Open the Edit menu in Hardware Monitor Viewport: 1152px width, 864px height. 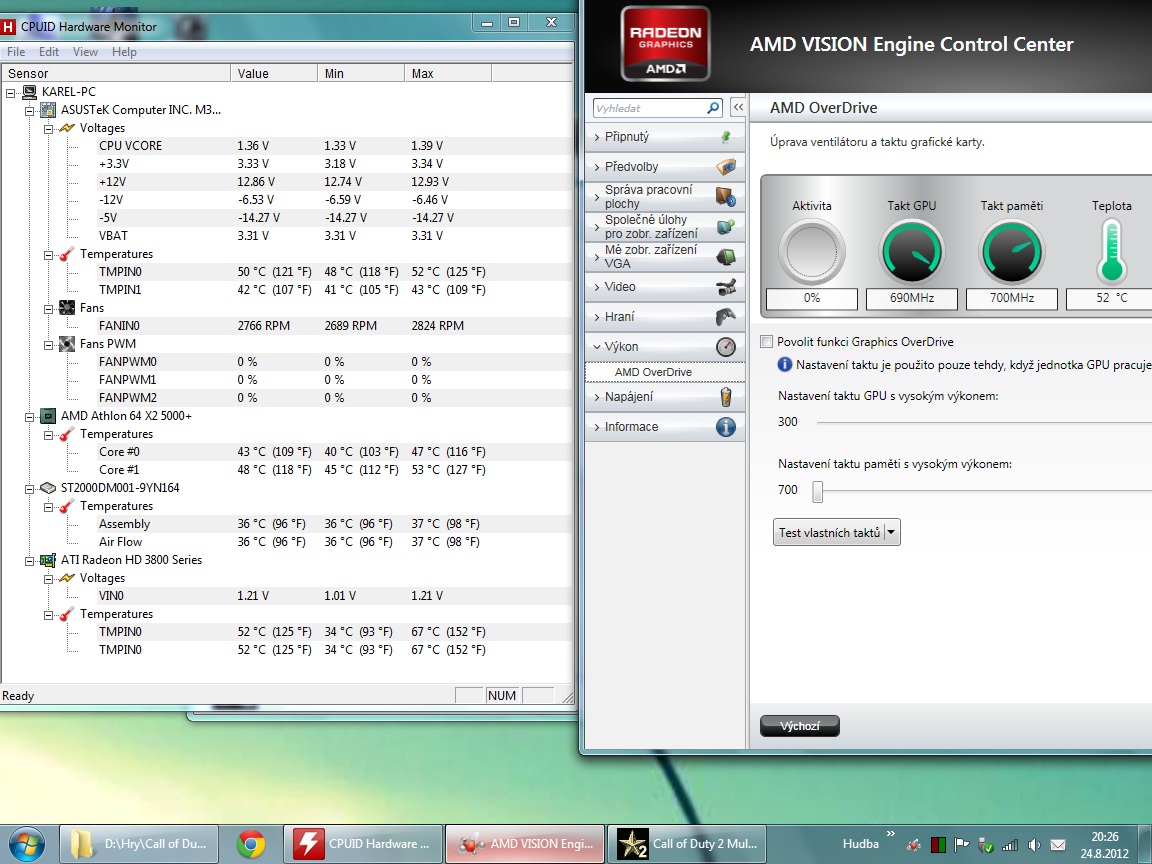tap(48, 51)
